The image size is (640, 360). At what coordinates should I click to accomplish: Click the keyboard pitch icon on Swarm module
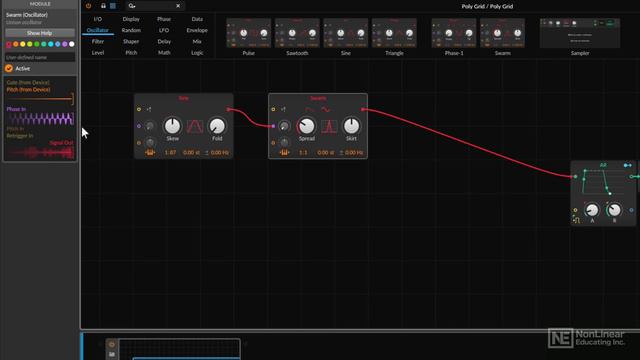click(x=284, y=152)
